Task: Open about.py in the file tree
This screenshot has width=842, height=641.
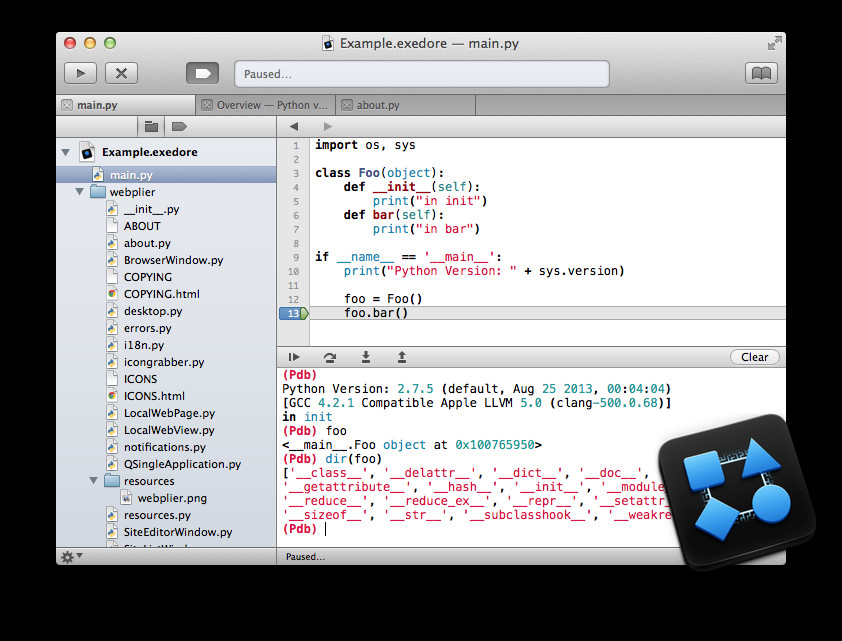Action: click(x=147, y=243)
